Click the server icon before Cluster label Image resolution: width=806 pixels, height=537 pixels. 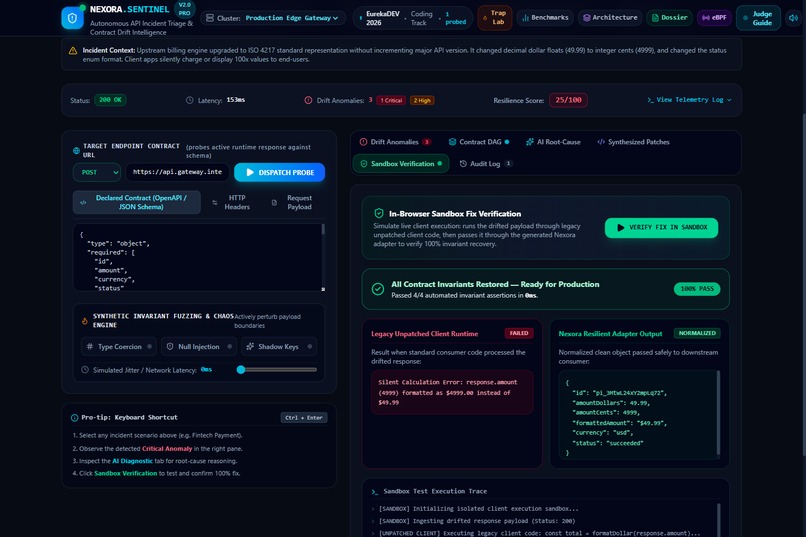210,18
